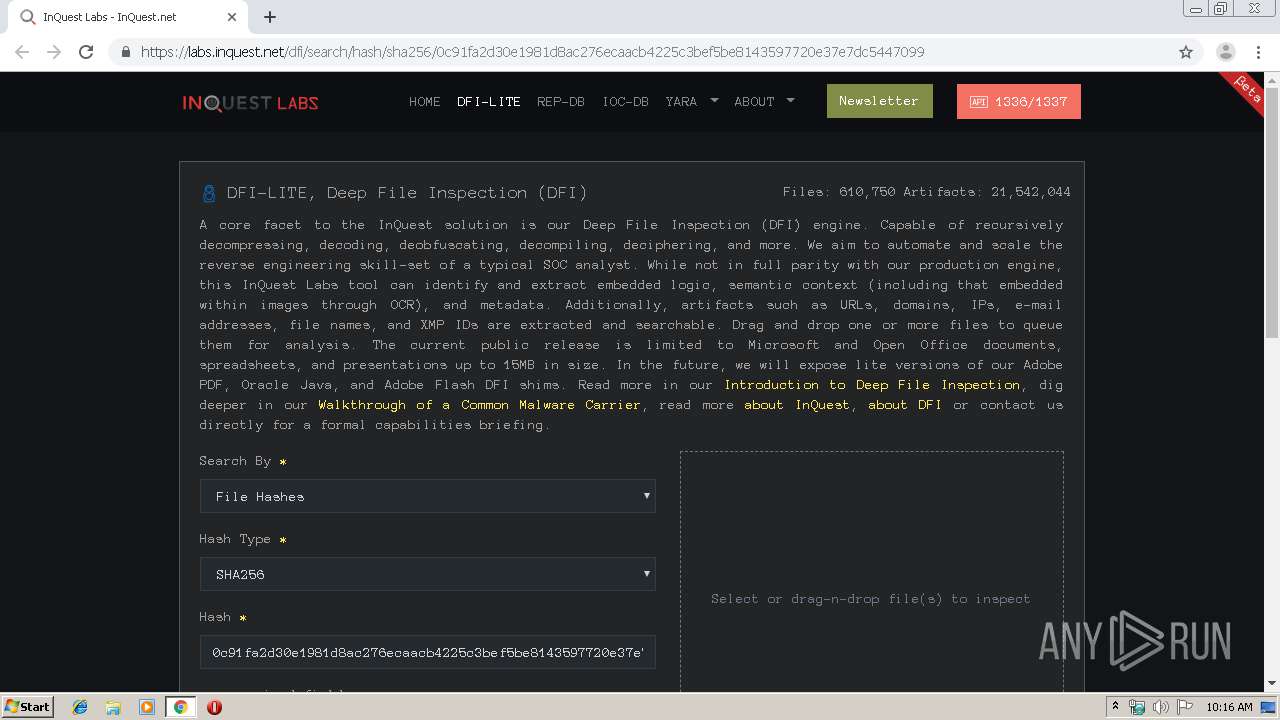Click the volume speaker tray icon
The height and width of the screenshot is (720, 1280).
1160,707
